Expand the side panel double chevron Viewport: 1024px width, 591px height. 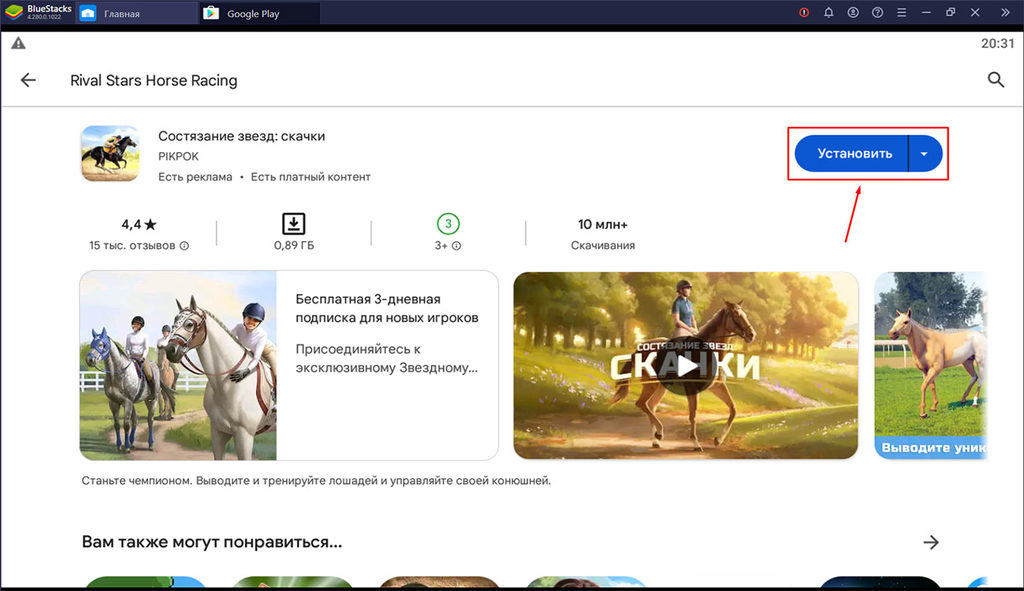pyautogui.click(x=1004, y=12)
